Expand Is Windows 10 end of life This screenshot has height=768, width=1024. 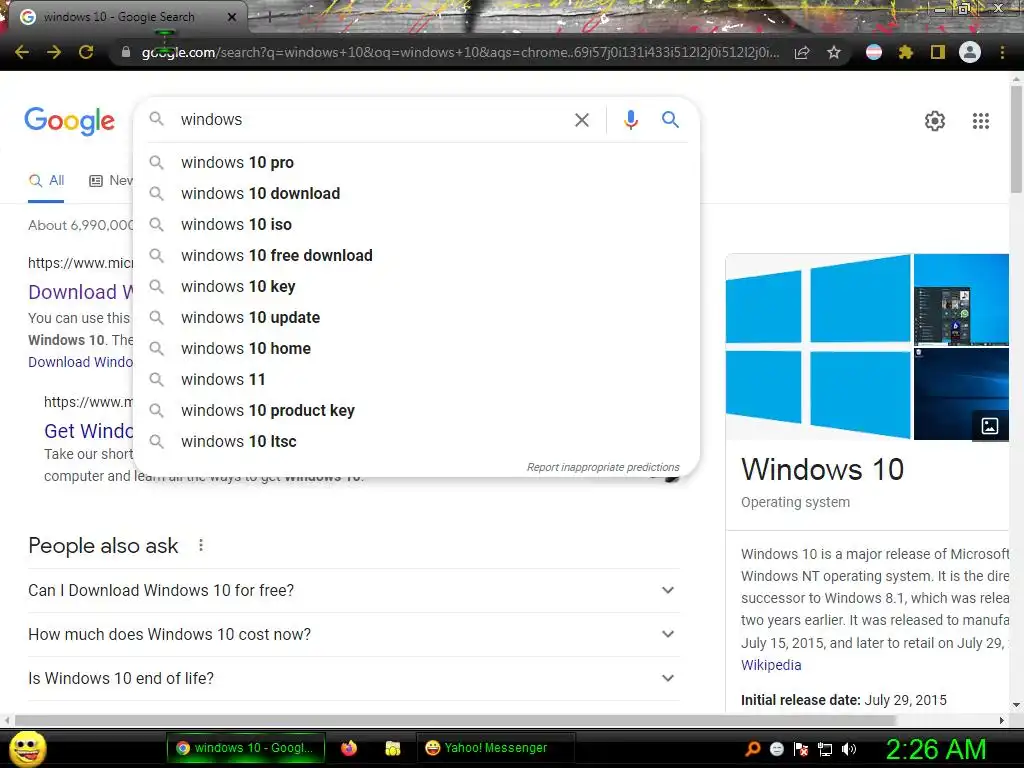354,679
